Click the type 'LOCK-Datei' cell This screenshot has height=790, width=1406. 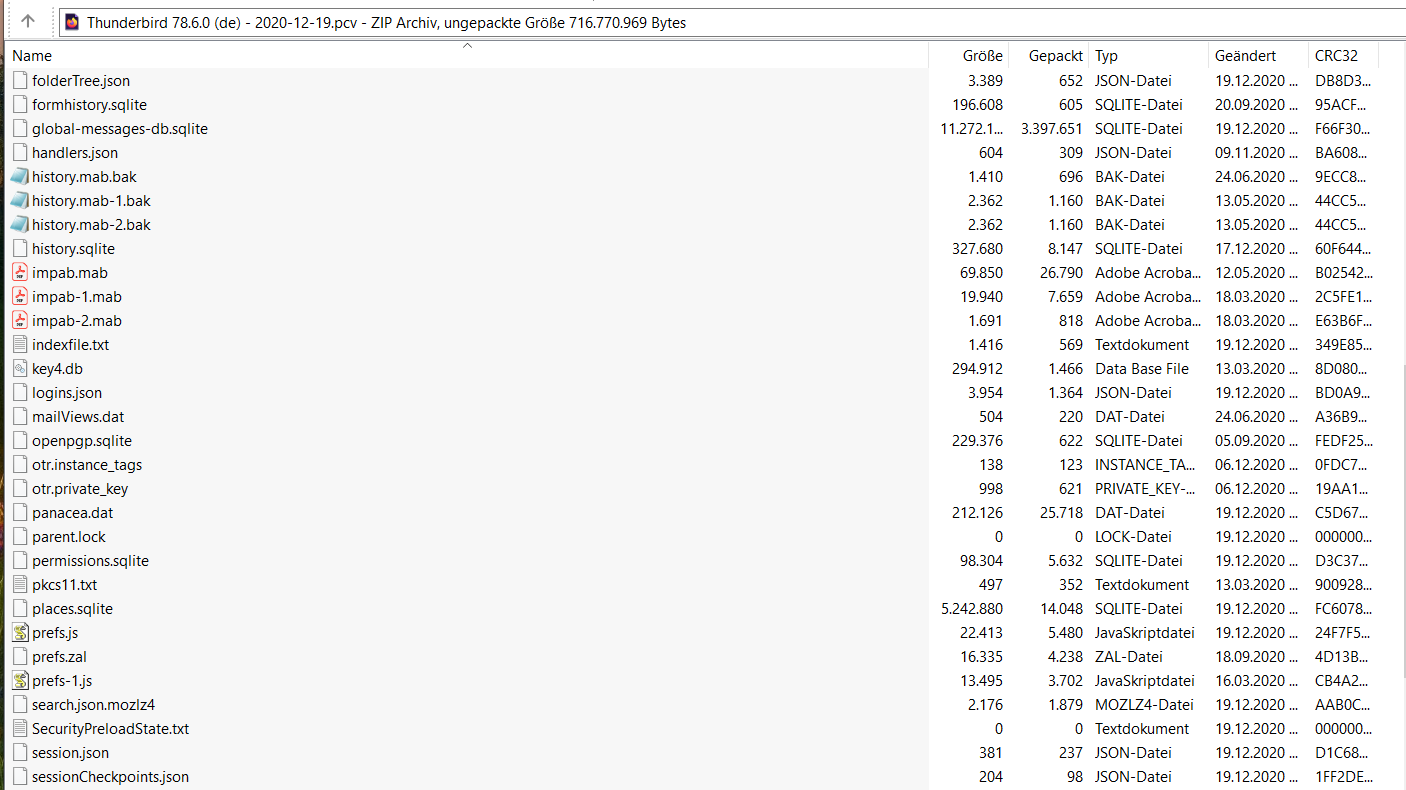pyautogui.click(x=1133, y=537)
